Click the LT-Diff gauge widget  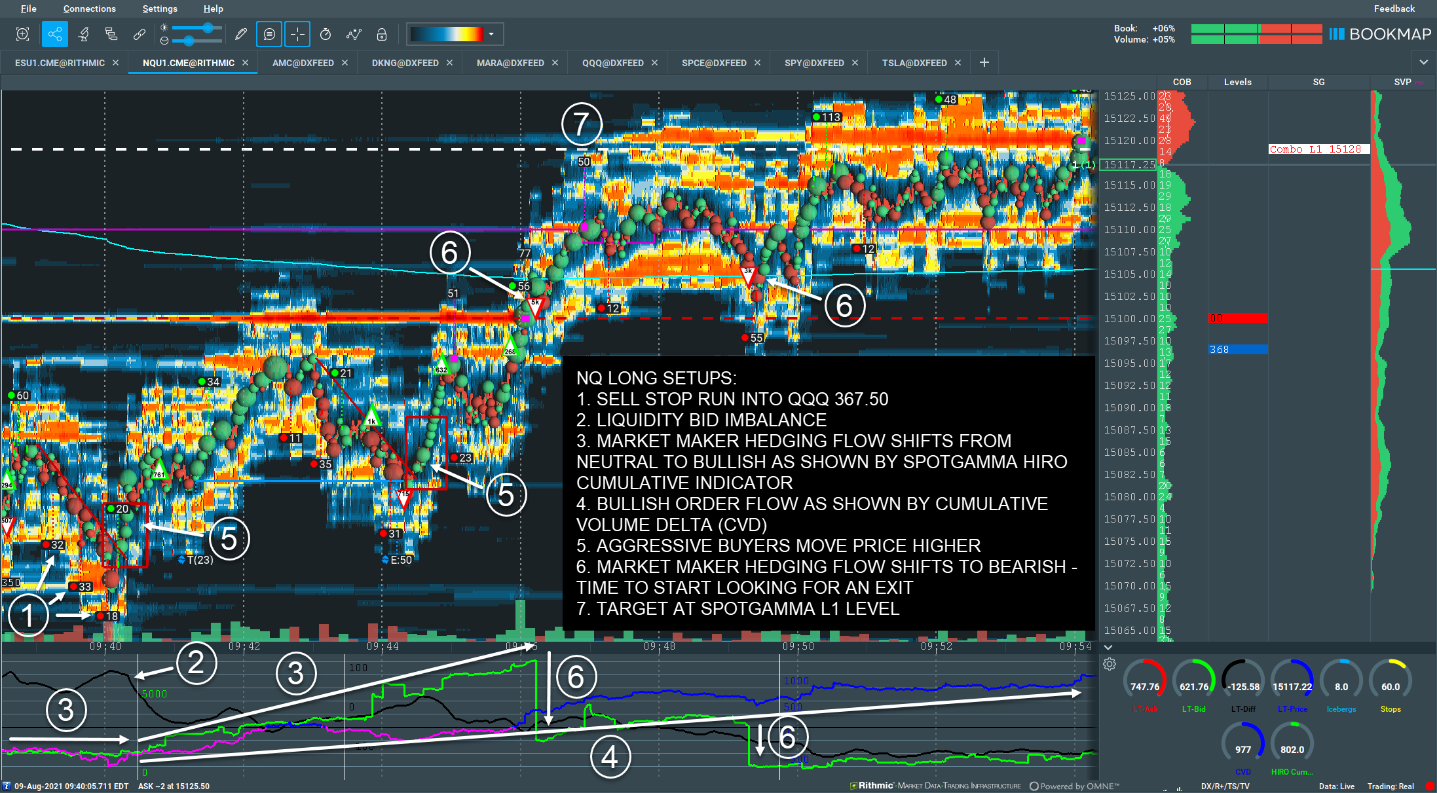click(x=1243, y=687)
